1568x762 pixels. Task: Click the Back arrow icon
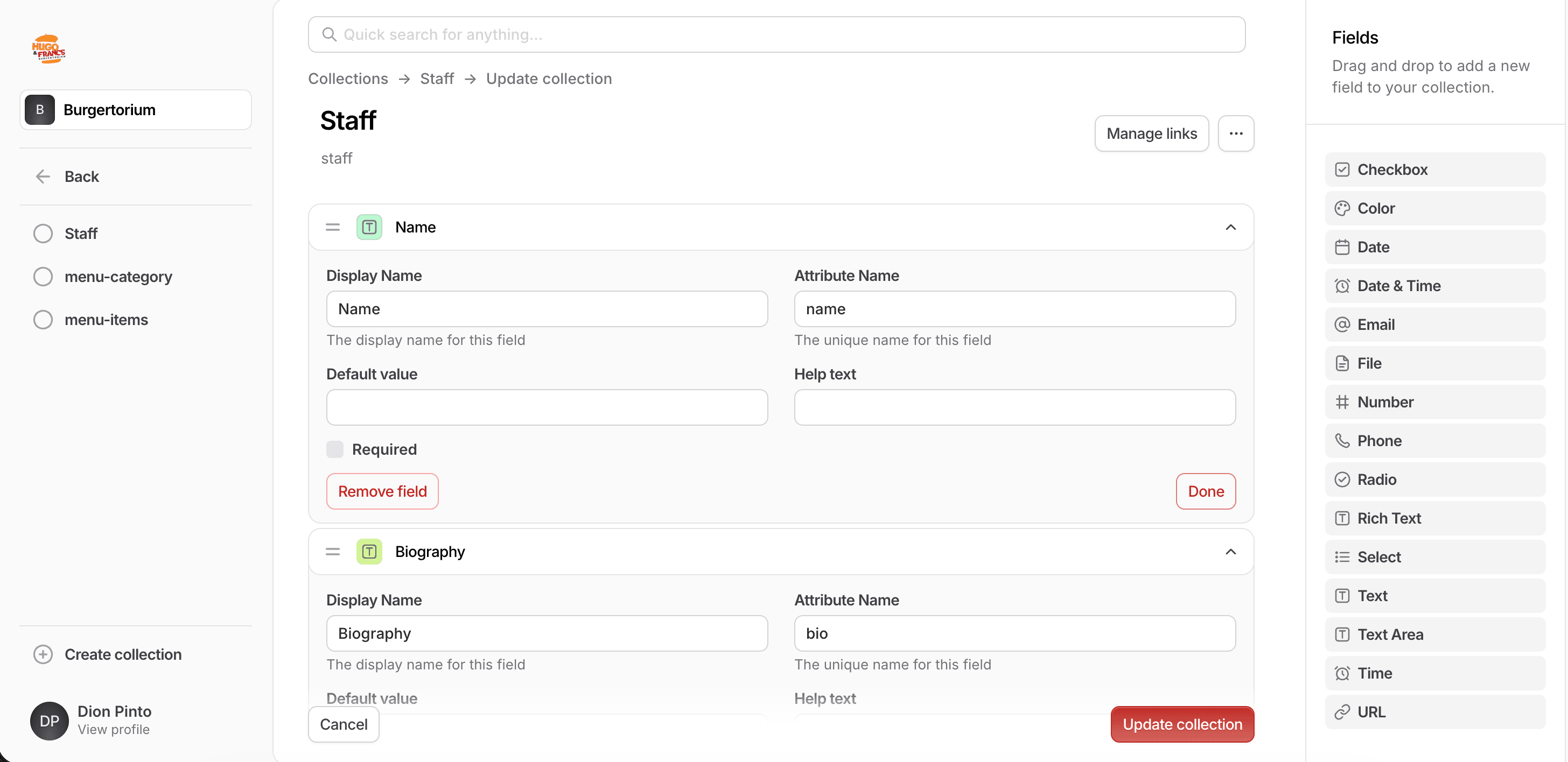tap(43, 177)
